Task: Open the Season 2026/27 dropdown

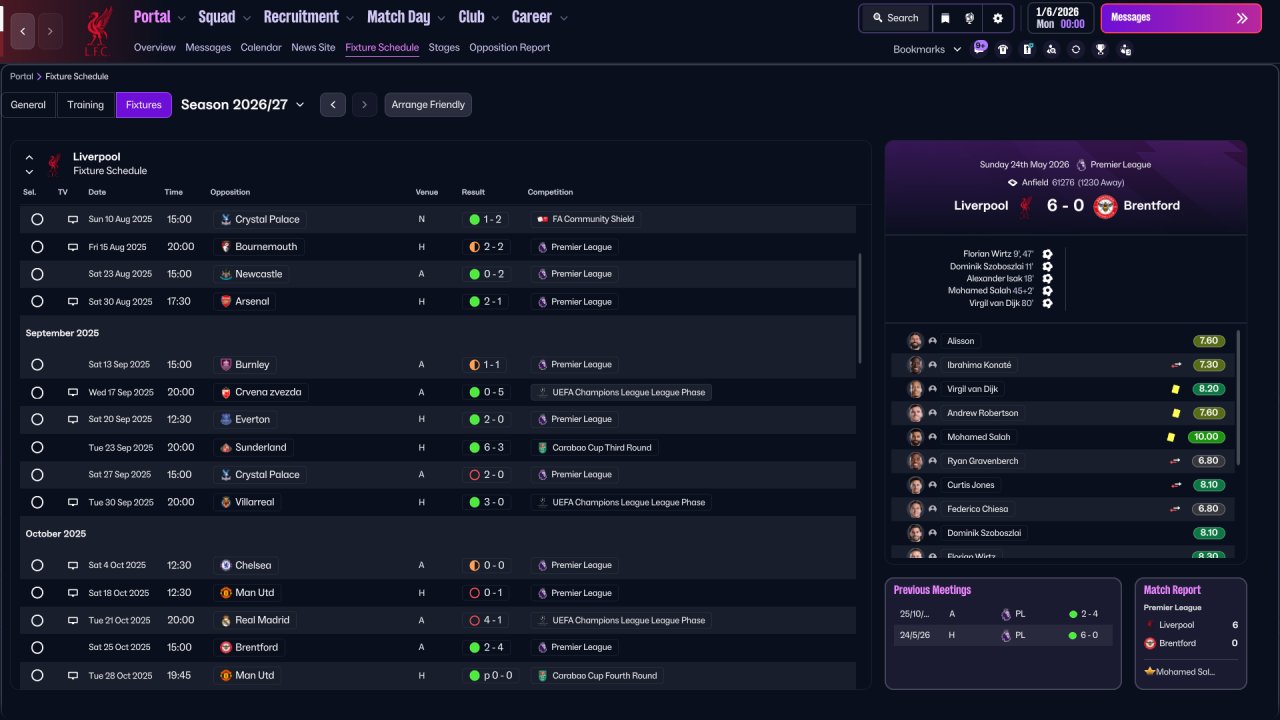Action: click(243, 105)
